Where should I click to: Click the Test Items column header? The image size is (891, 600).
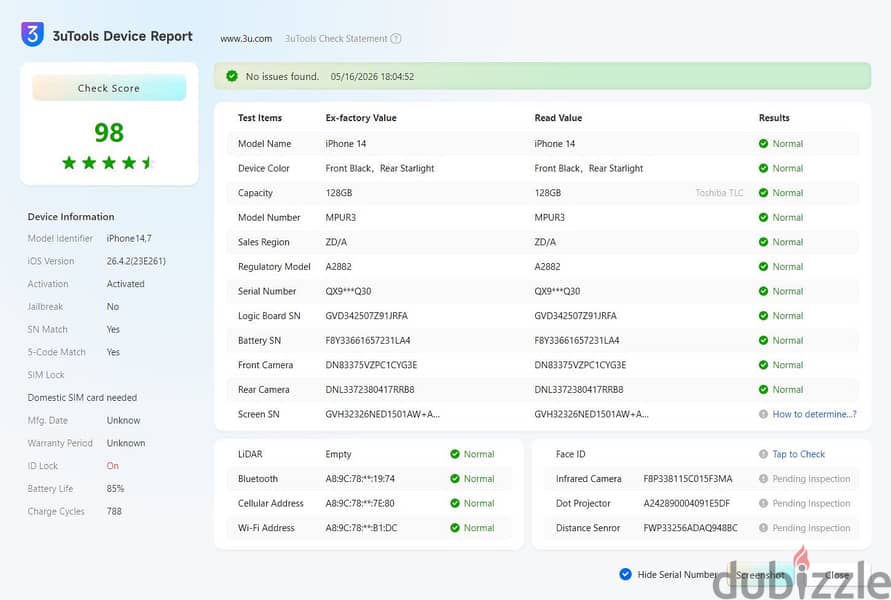pyautogui.click(x=260, y=118)
